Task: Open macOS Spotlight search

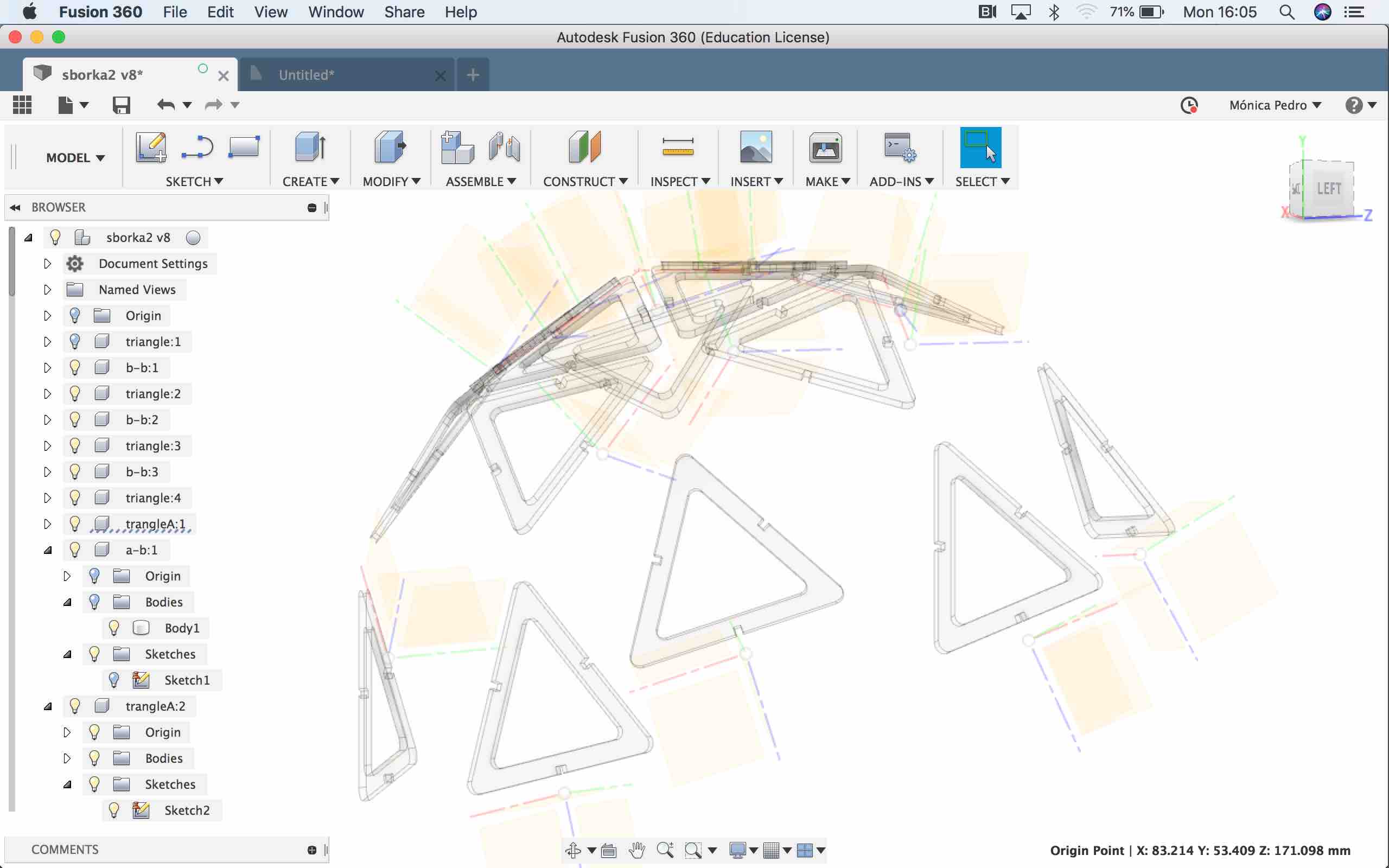Action: [1287, 12]
